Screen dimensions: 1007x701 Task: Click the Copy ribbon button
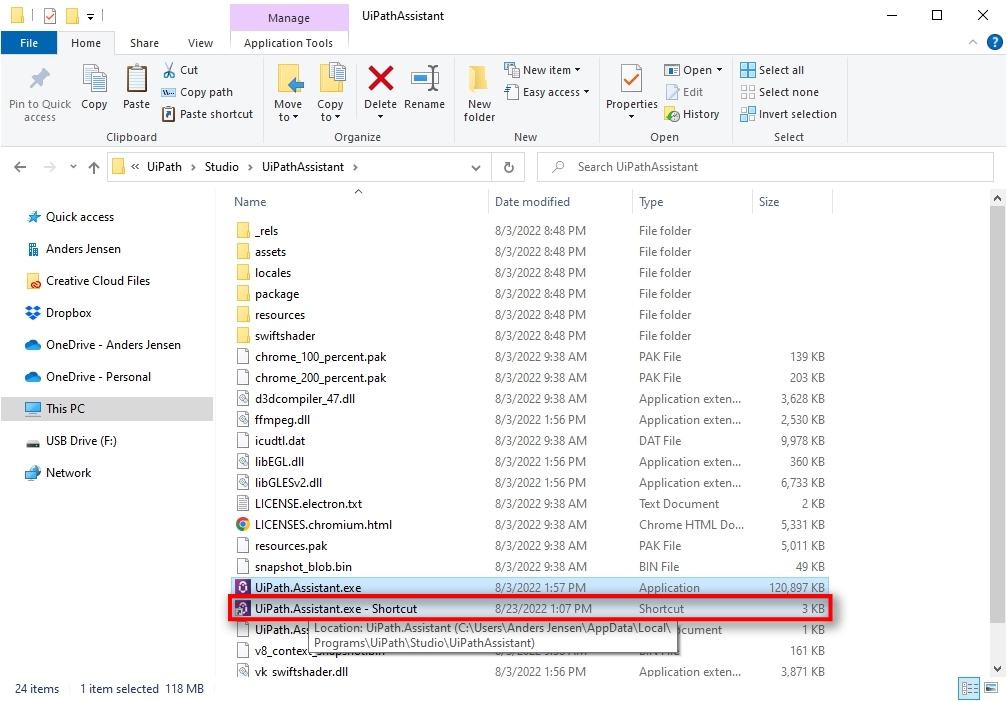pos(94,88)
